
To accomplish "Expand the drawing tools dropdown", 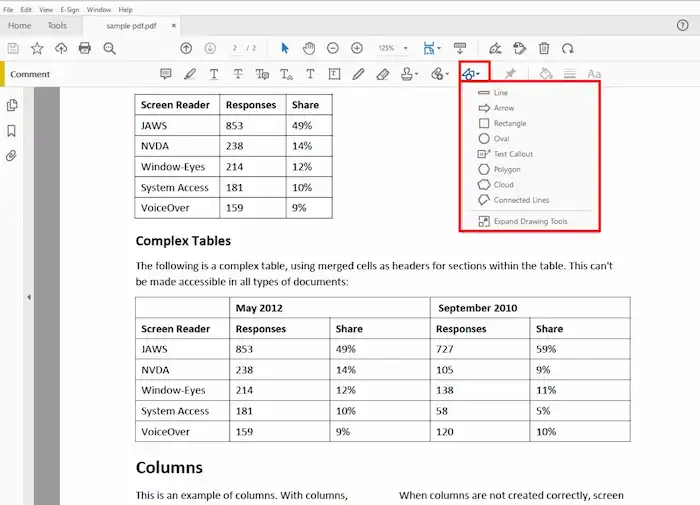I will (472, 74).
